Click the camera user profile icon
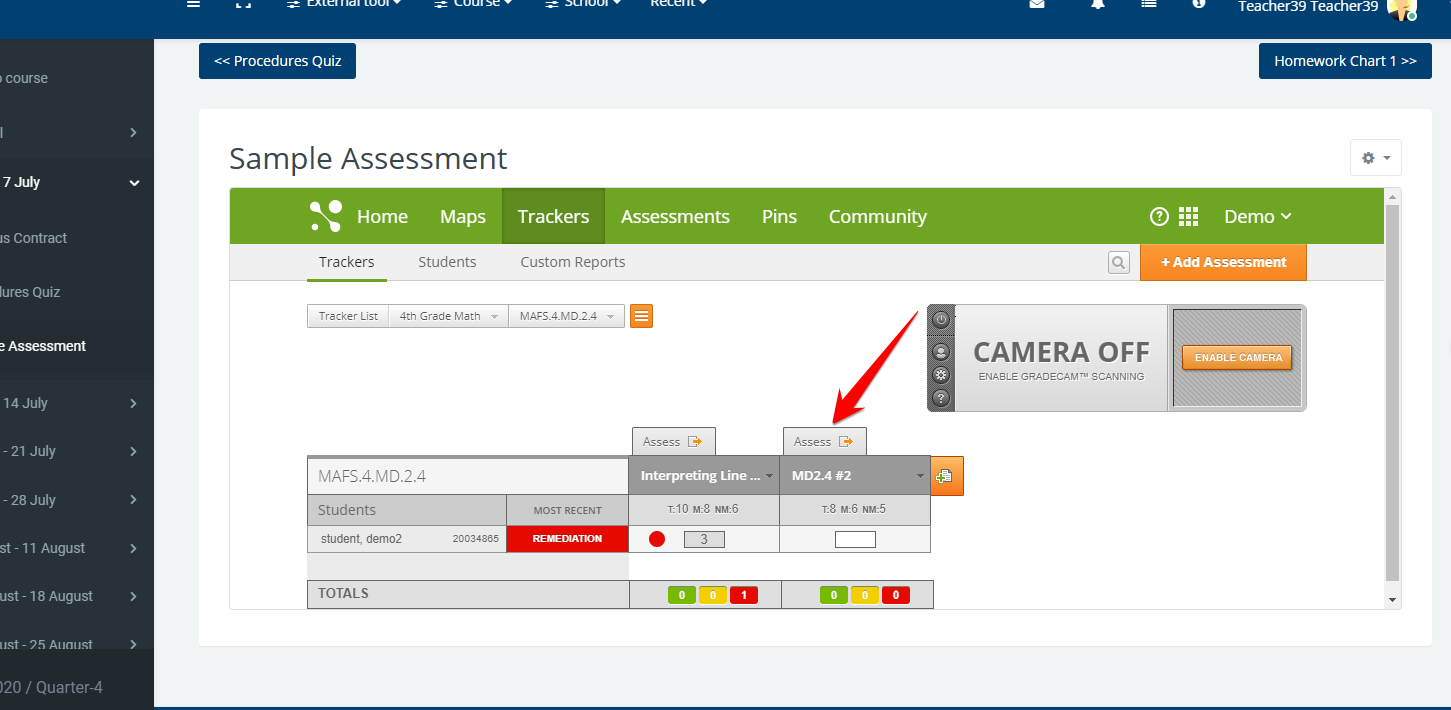The width and height of the screenshot is (1451, 710). 941,352
